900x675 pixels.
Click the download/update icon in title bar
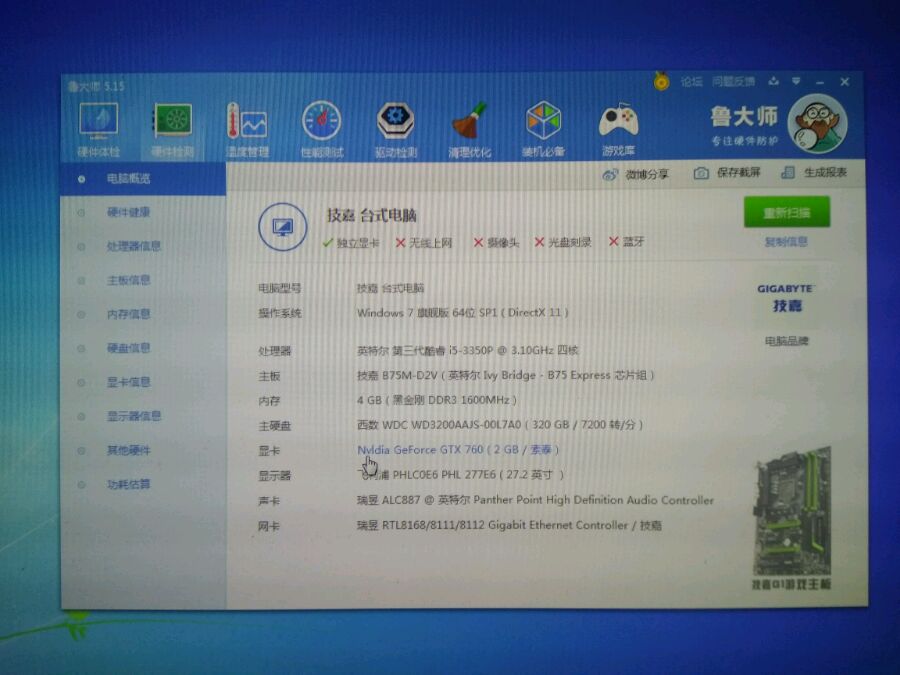coord(774,81)
